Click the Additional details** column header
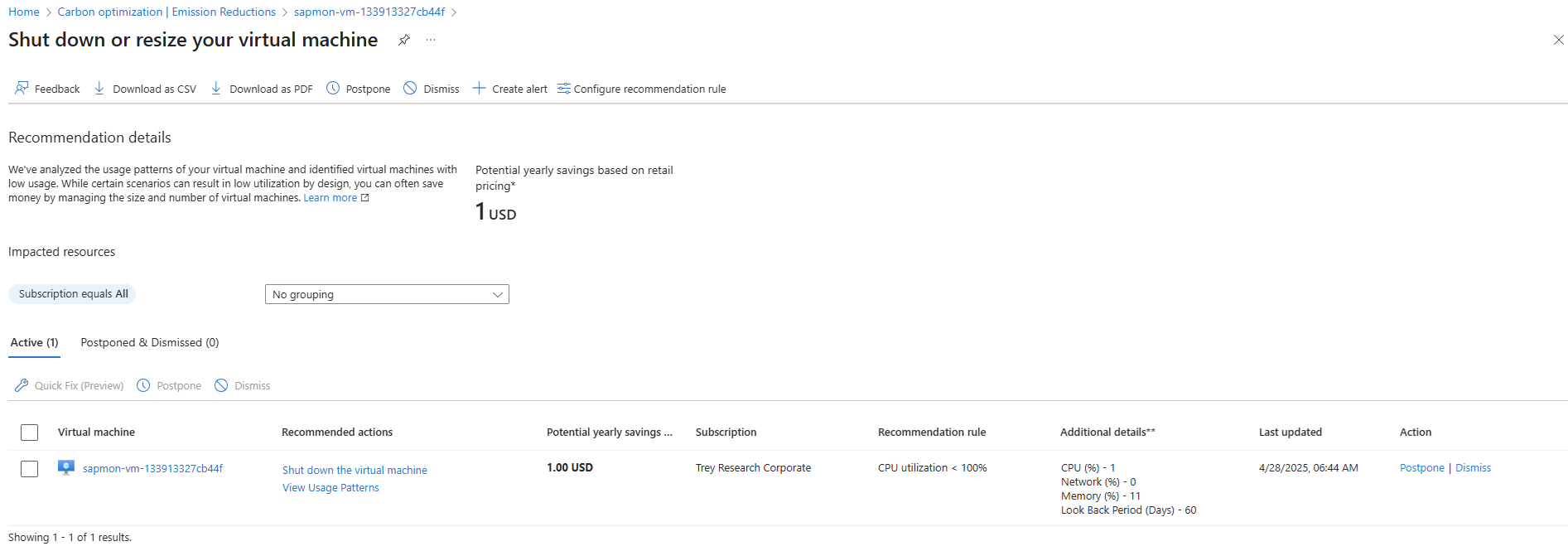Image resolution: width=1568 pixels, height=551 pixels. coord(1107,432)
